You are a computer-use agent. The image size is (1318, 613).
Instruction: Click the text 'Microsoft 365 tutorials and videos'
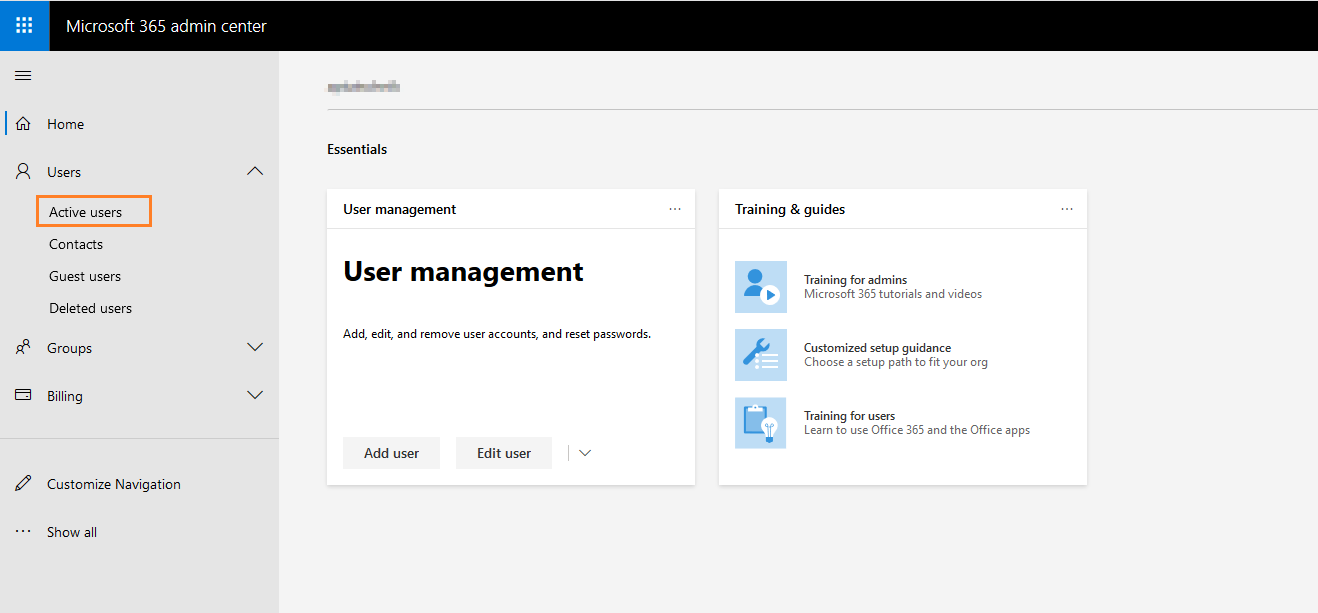click(x=893, y=294)
